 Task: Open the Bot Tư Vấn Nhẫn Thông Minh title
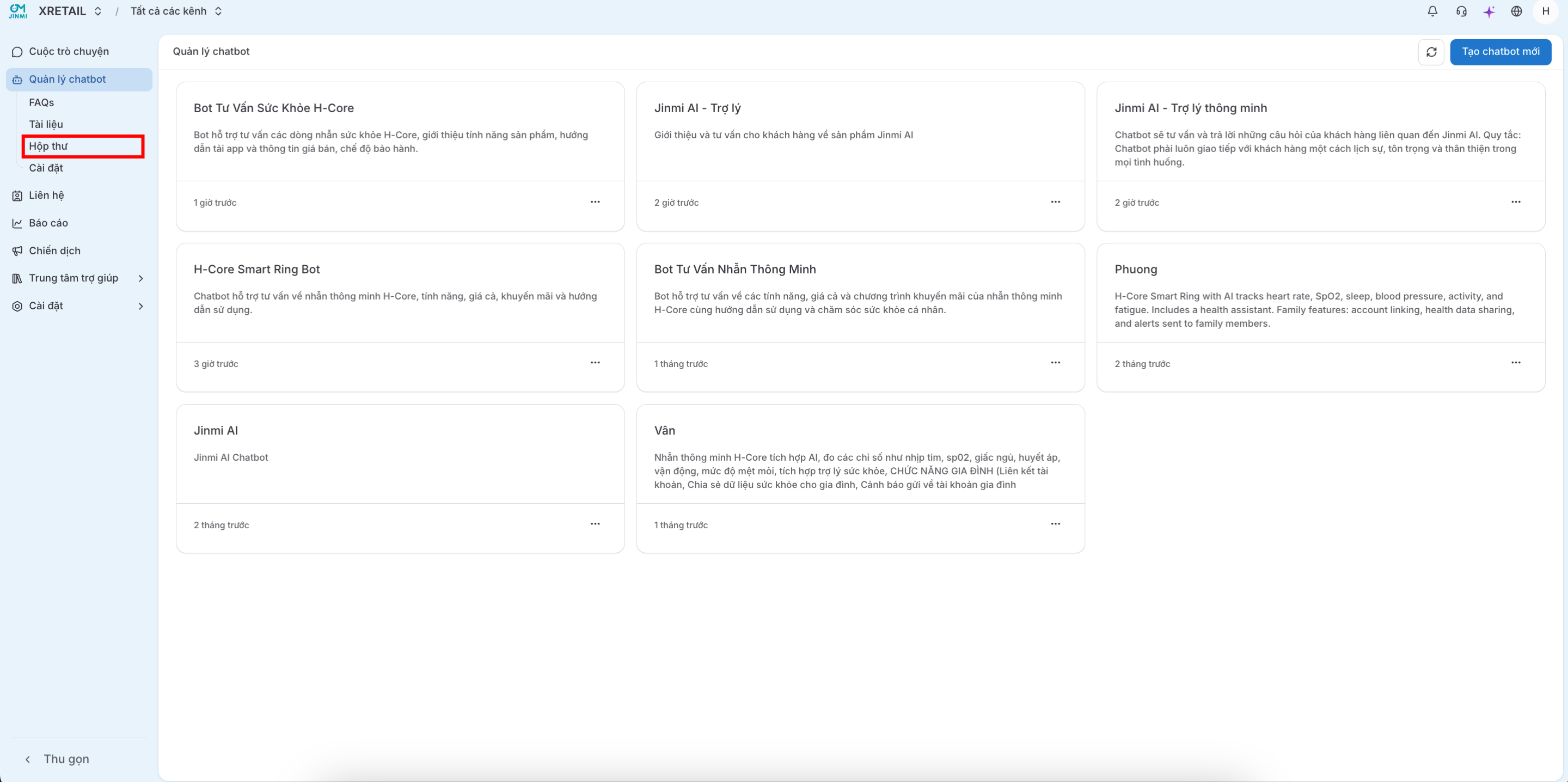pos(734,269)
